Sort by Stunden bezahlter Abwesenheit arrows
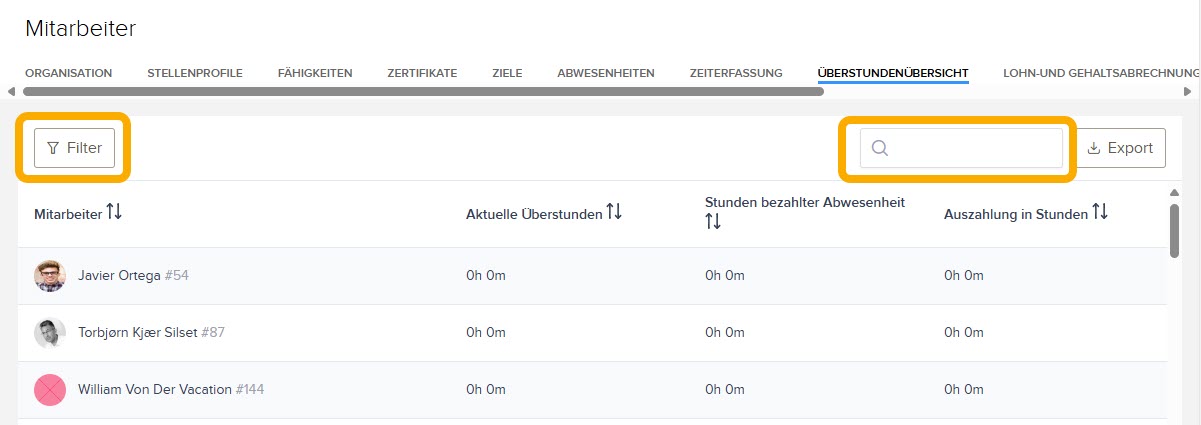This screenshot has height=425, width=1201. pos(713,222)
